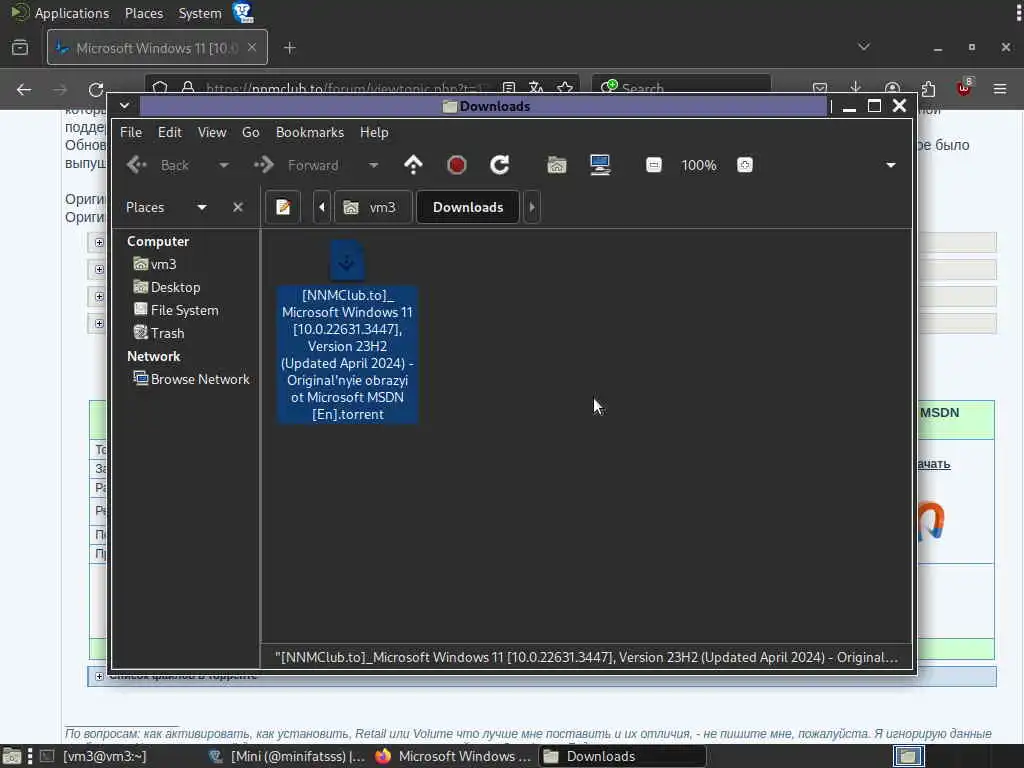Click Show Desktop icon in bottom panel
Viewport: 1024px width, 768px height.
(12, 756)
